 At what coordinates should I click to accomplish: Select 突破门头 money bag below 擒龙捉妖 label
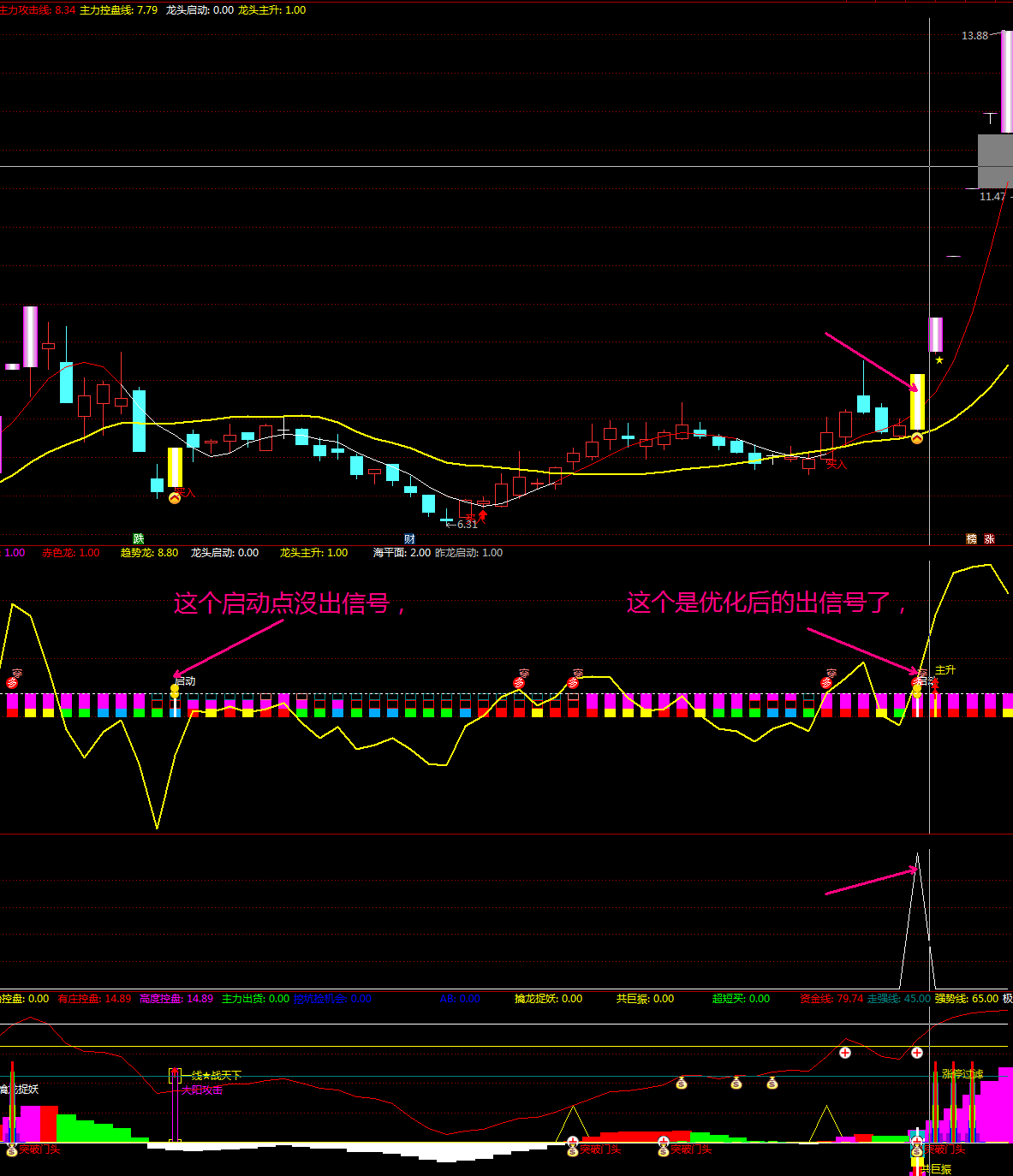click(x=12, y=1149)
